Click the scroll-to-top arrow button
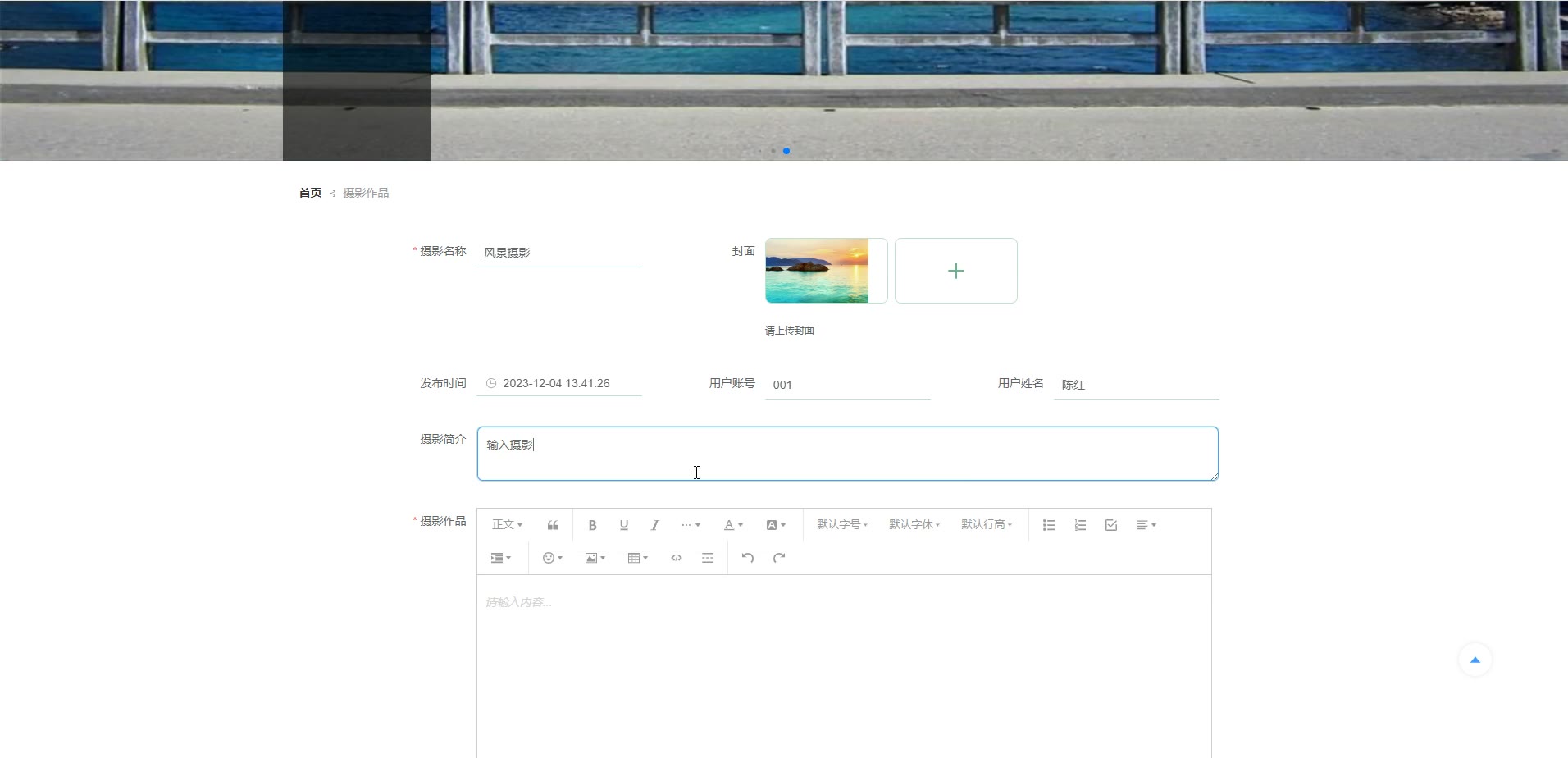 coord(1475,660)
